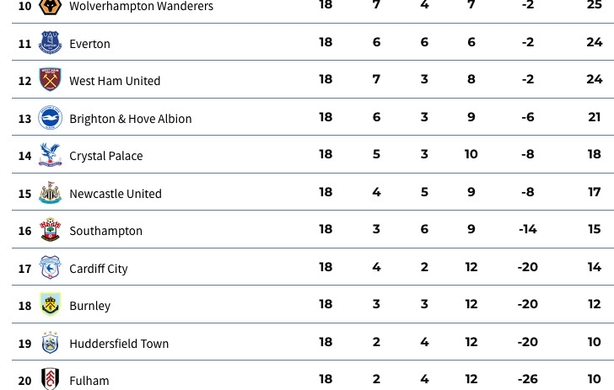Click the Southampton club badge
This screenshot has width=614, height=390.
point(50,230)
